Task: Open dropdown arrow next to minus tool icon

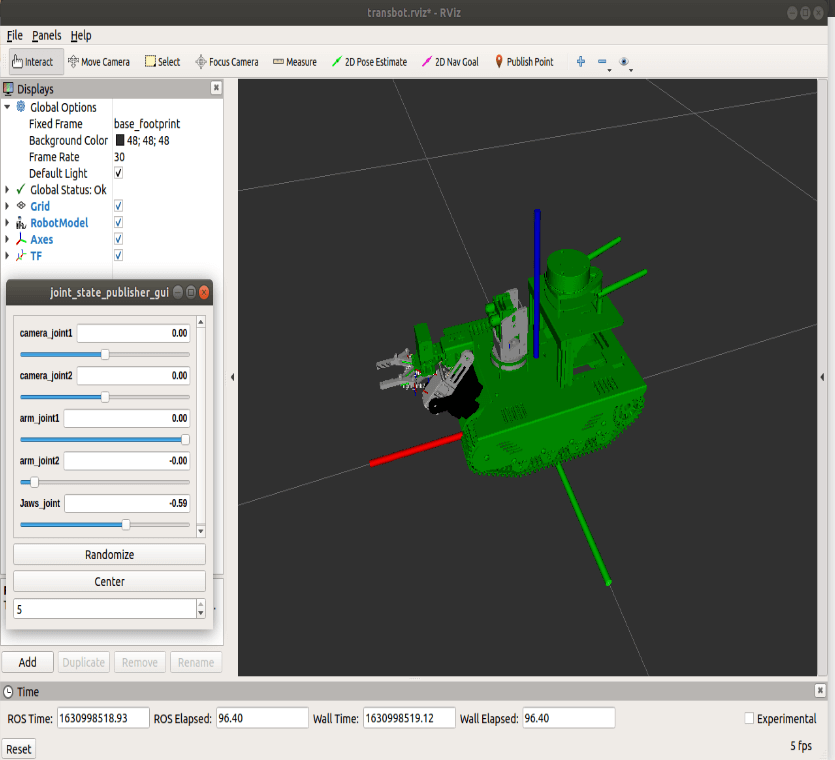Action: point(610,70)
